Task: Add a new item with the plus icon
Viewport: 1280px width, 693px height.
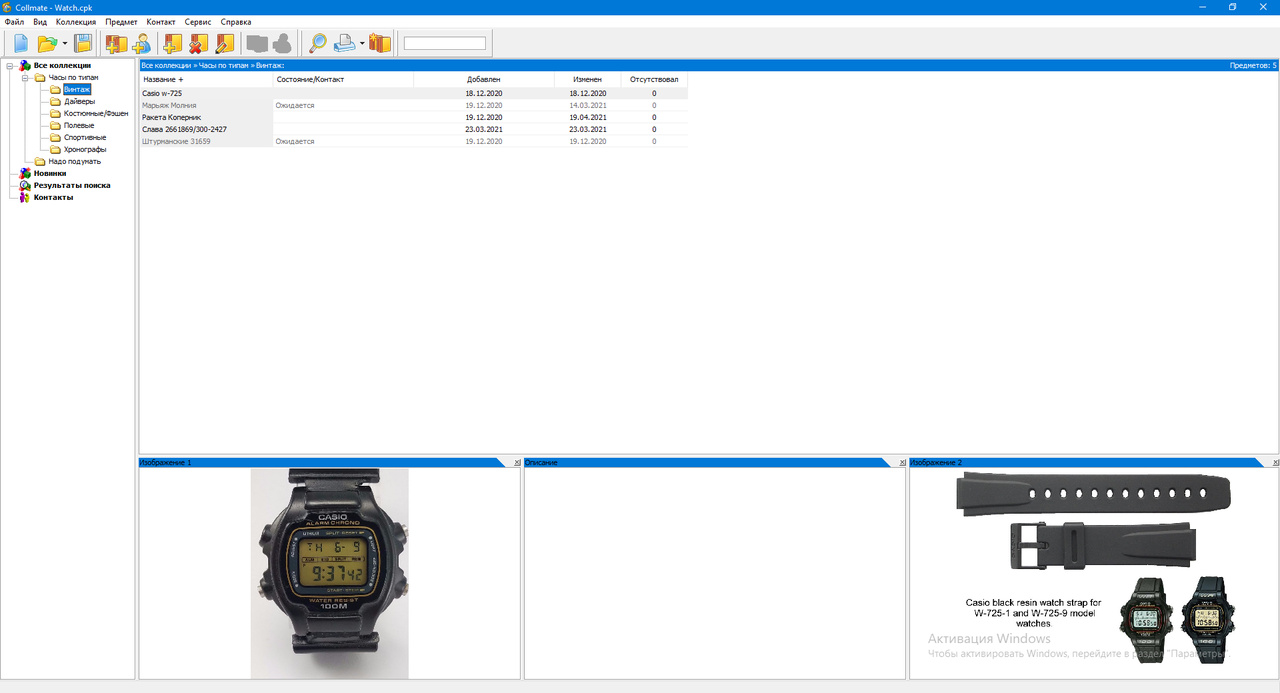Action: [173, 43]
